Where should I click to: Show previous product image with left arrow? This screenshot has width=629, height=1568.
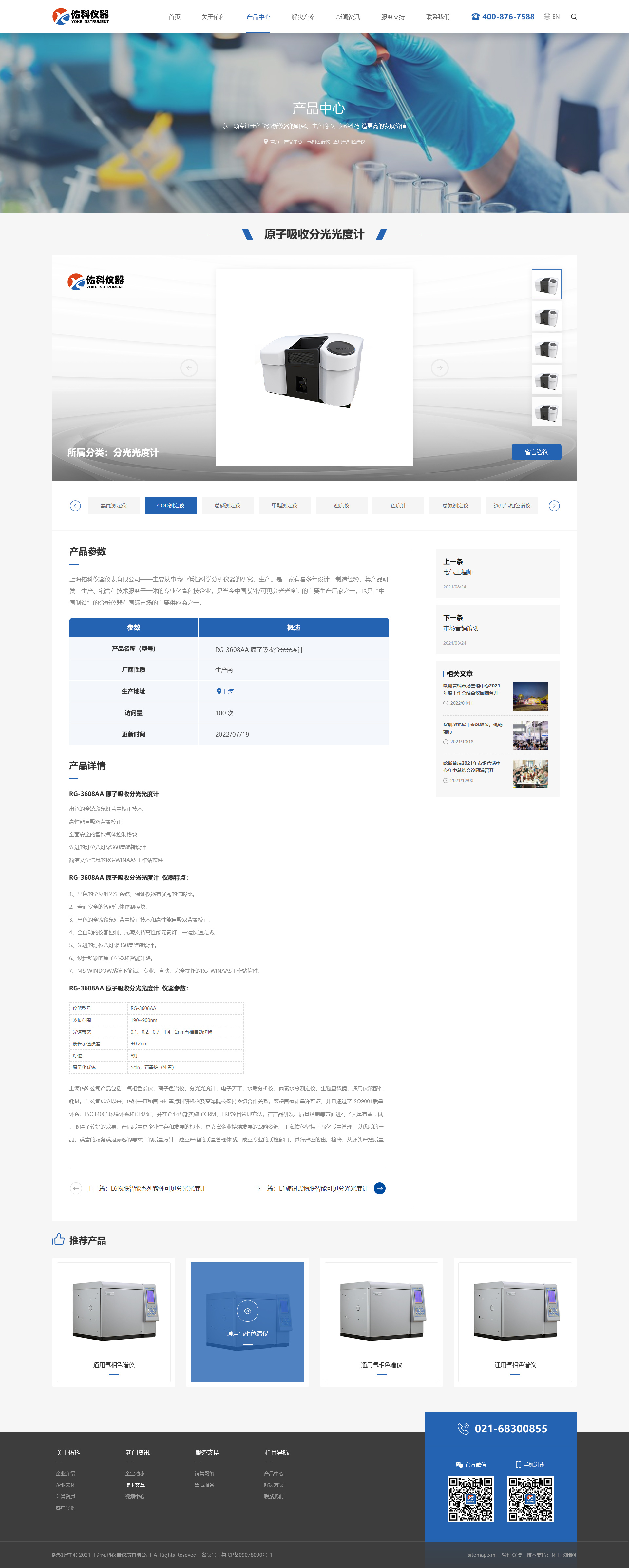point(189,367)
